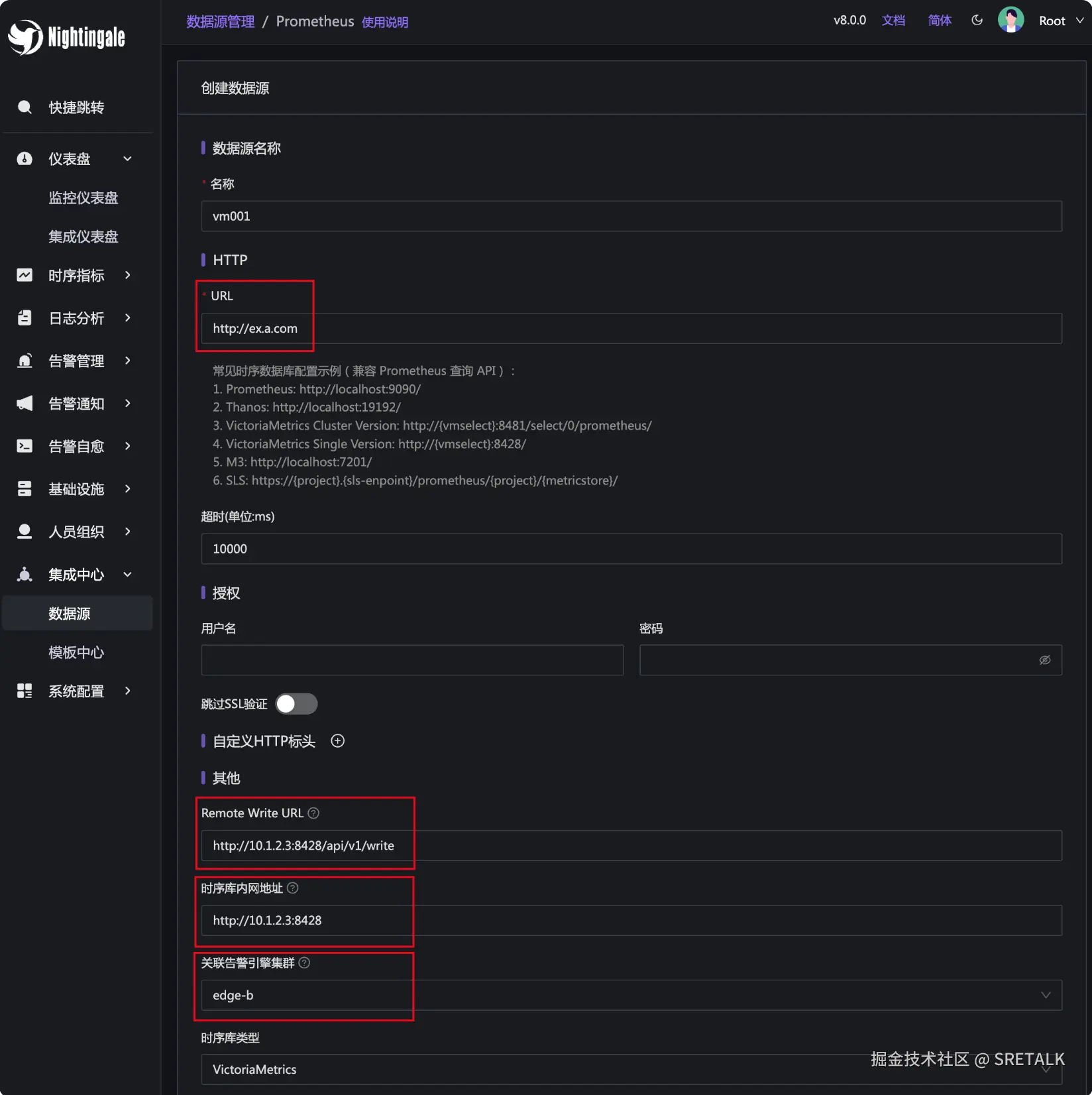Click the alert management siren icon

(25, 361)
